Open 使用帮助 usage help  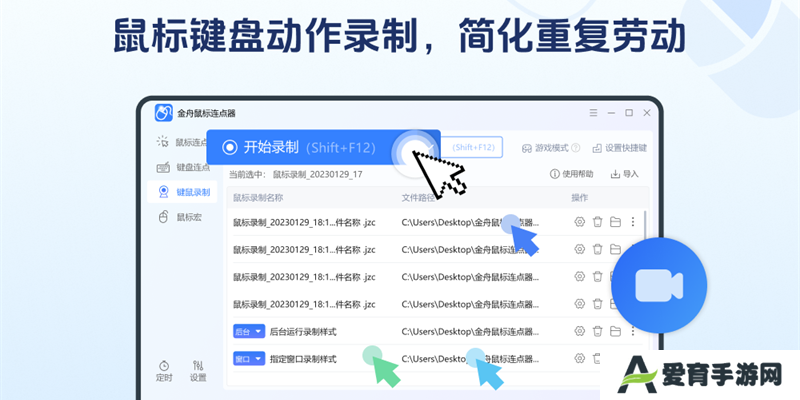571,174
